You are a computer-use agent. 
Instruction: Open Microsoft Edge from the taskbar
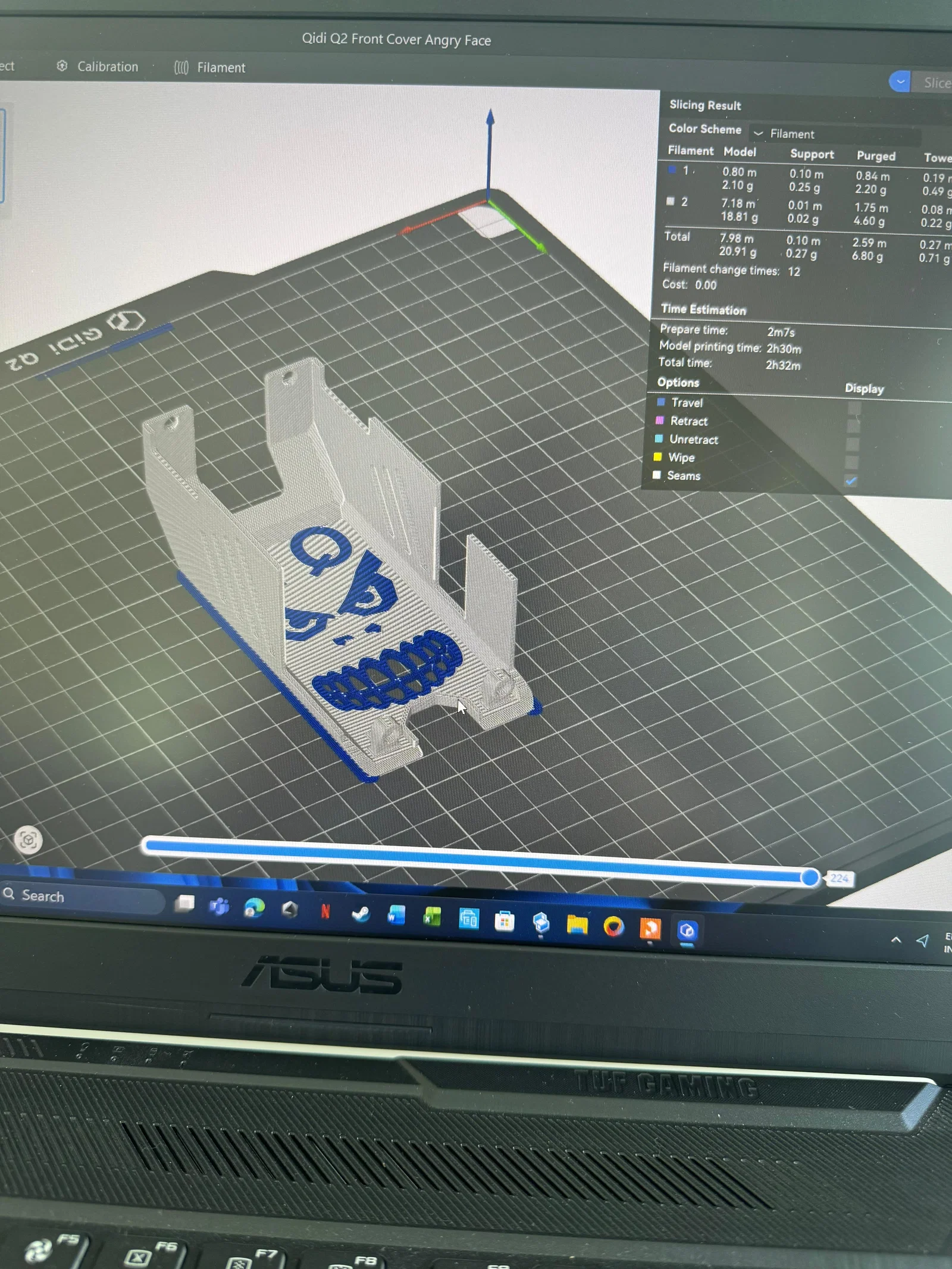tap(255, 908)
